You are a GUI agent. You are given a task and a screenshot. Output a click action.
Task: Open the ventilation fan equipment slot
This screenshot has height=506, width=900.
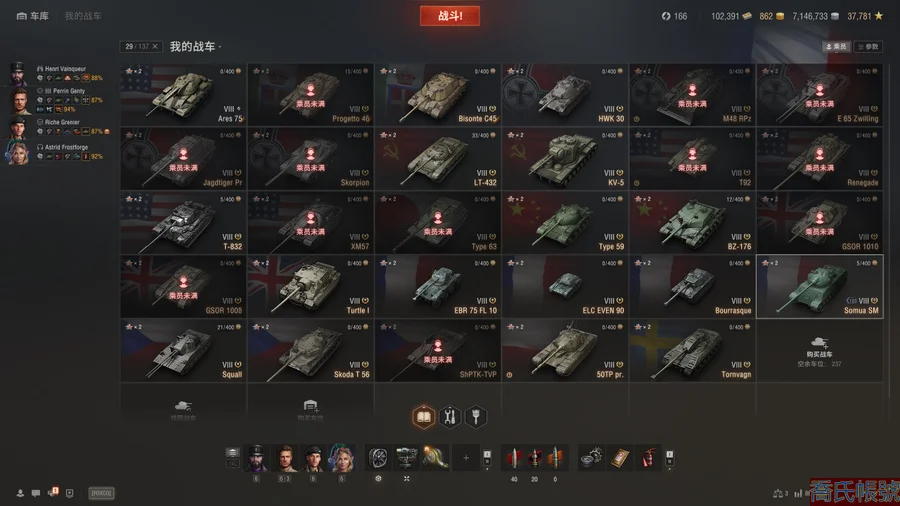pyautogui.click(x=378, y=457)
